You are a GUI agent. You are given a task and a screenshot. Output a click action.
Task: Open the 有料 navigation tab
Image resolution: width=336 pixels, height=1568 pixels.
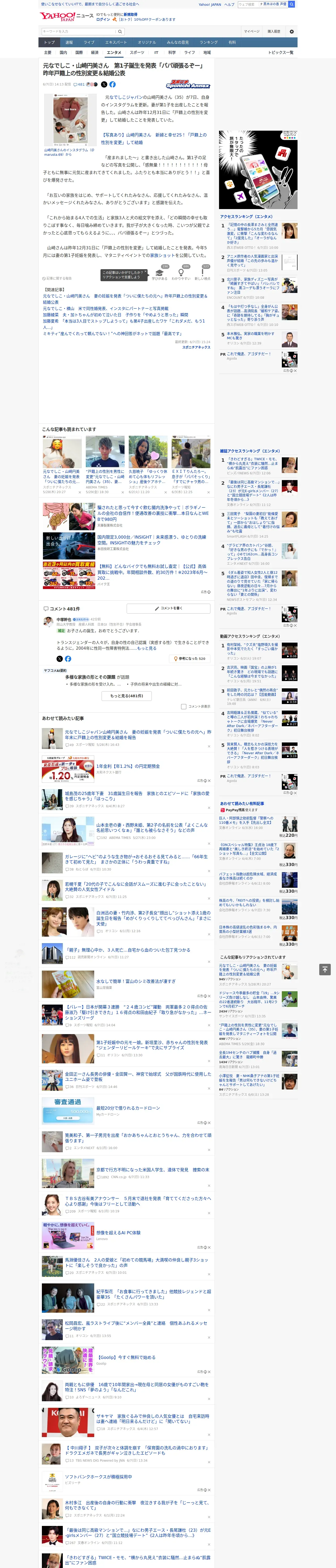click(x=232, y=43)
